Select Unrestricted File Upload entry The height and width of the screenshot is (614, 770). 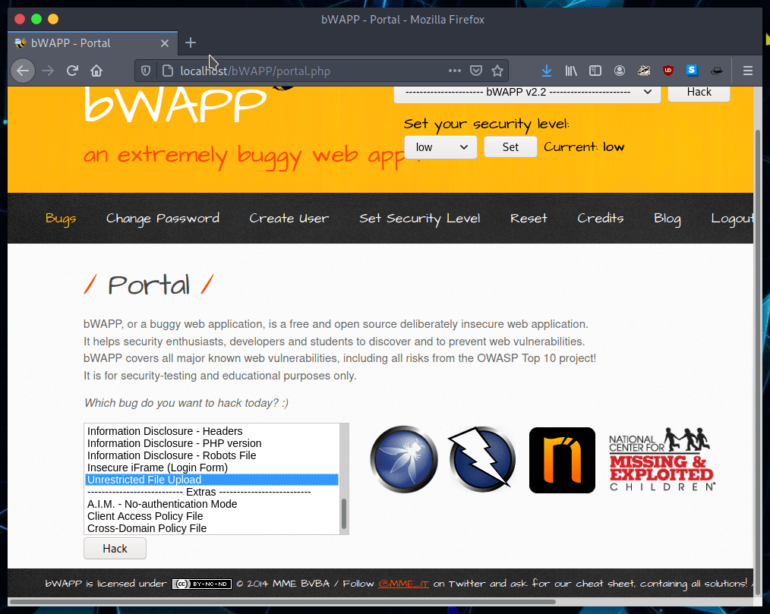(212, 479)
